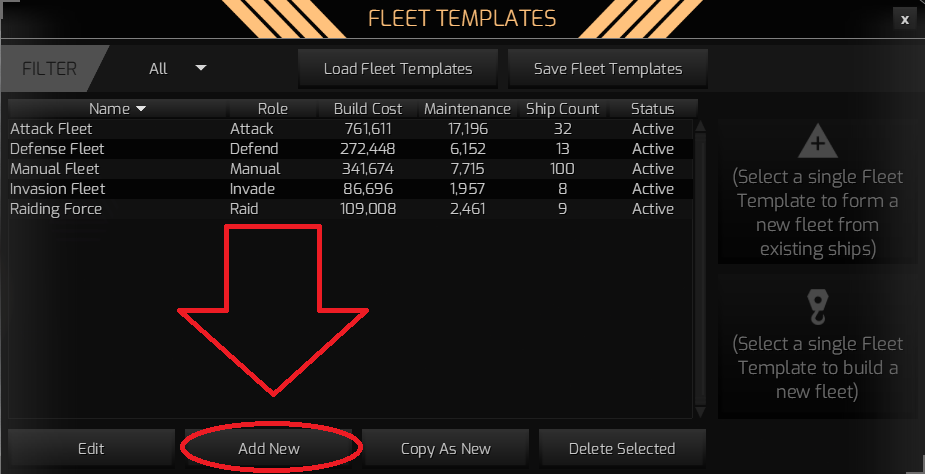The width and height of the screenshot is (925, 474).
Task: Sort by Ship Count column header
Action: click(563, 108)
